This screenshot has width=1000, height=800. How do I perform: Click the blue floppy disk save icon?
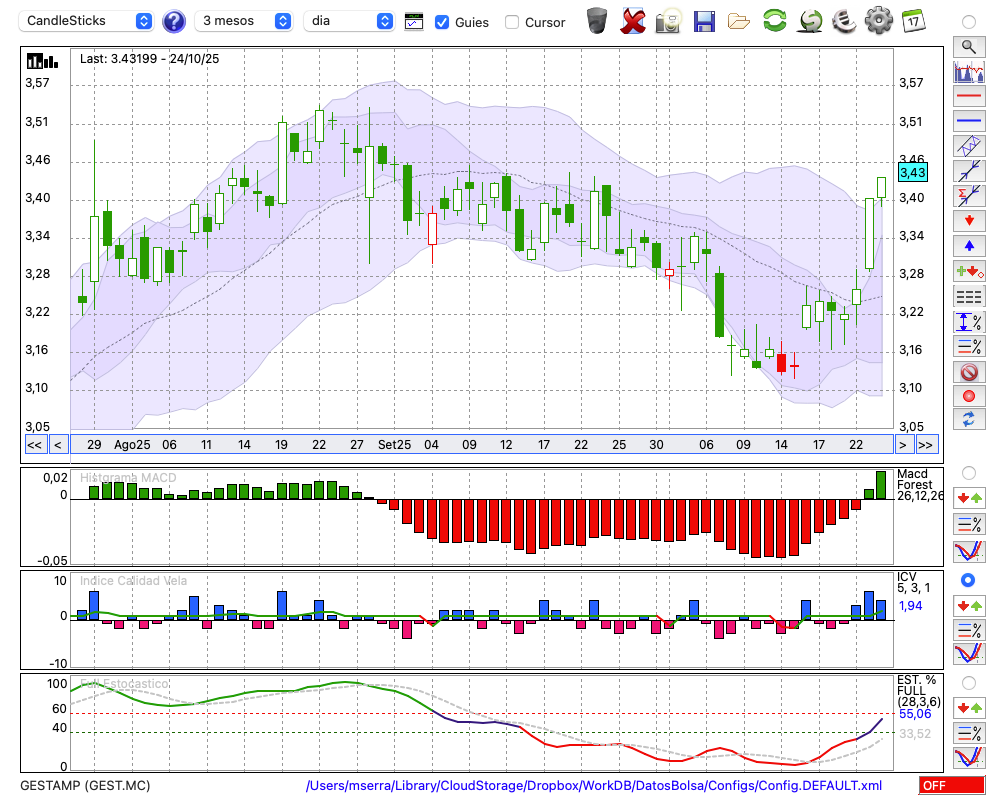point(704,20)
